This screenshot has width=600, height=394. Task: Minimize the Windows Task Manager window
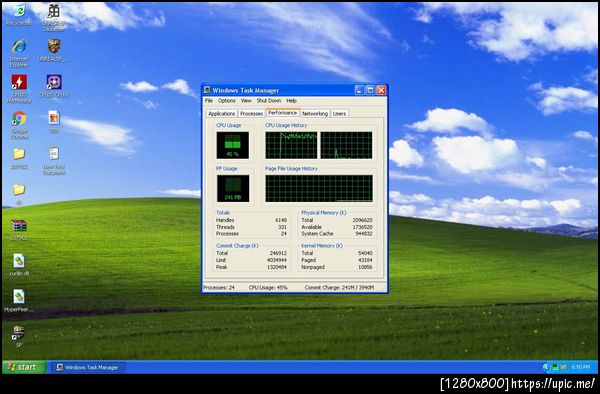click(359, 90)
